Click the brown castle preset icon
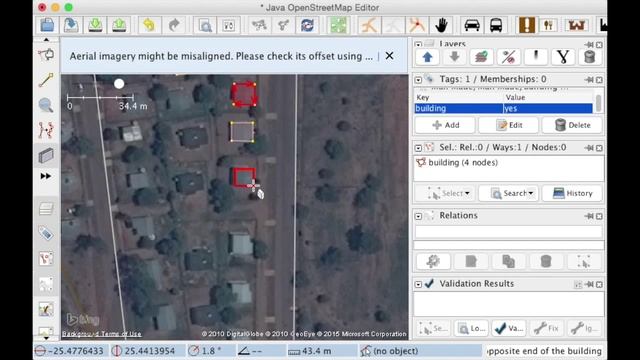The width and height of the screenshot is (640, 360). (x=576, y=25)
